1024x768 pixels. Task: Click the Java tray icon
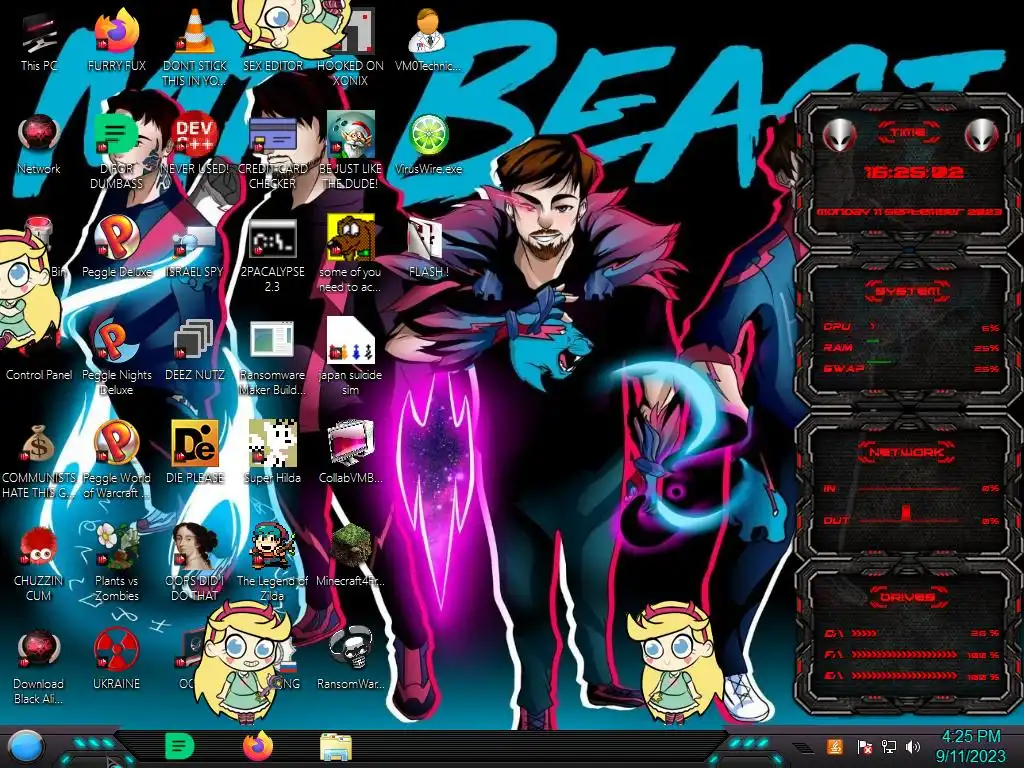point(835,746)
